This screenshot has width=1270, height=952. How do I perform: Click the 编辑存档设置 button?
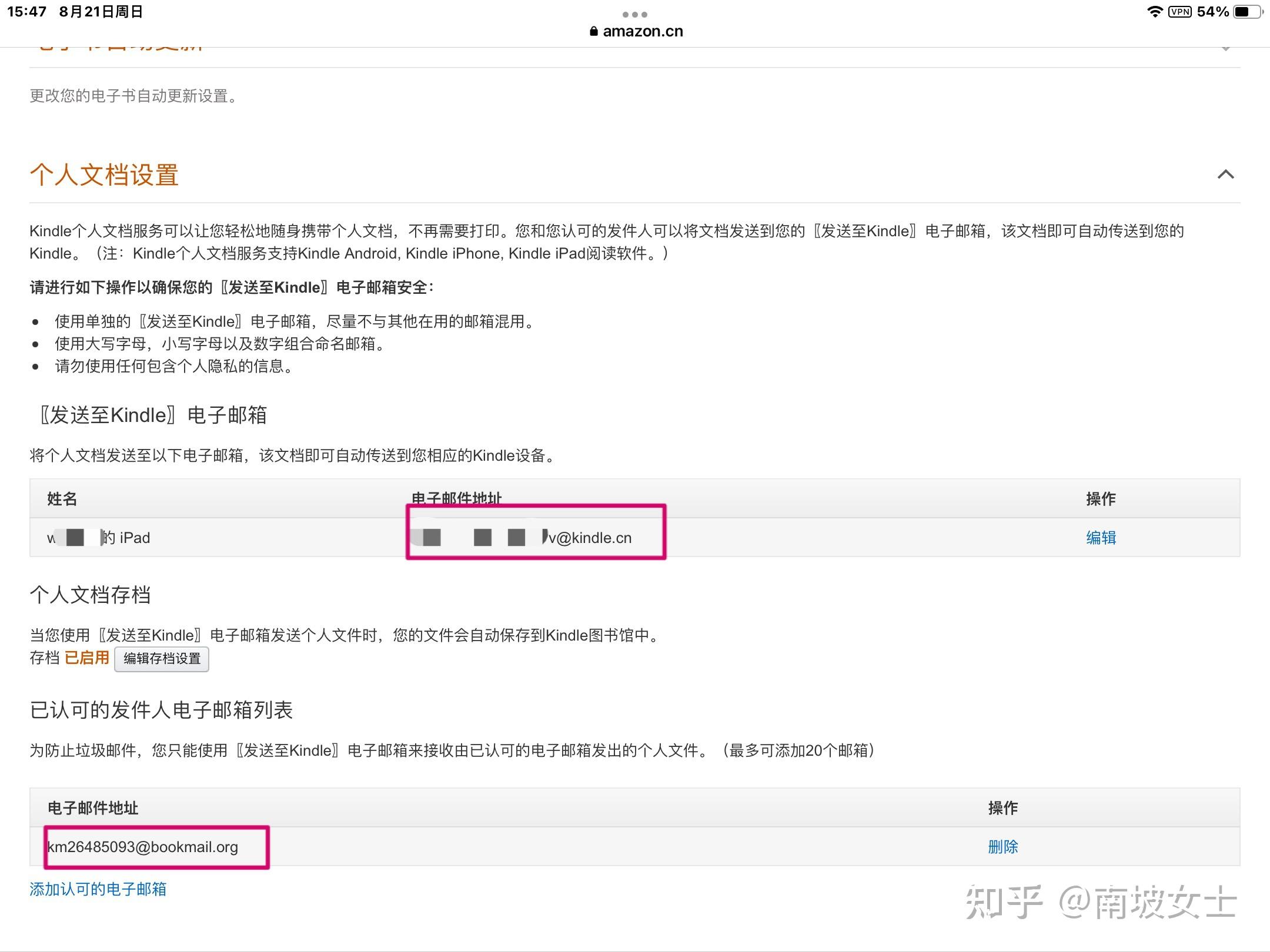pos(162,659)
